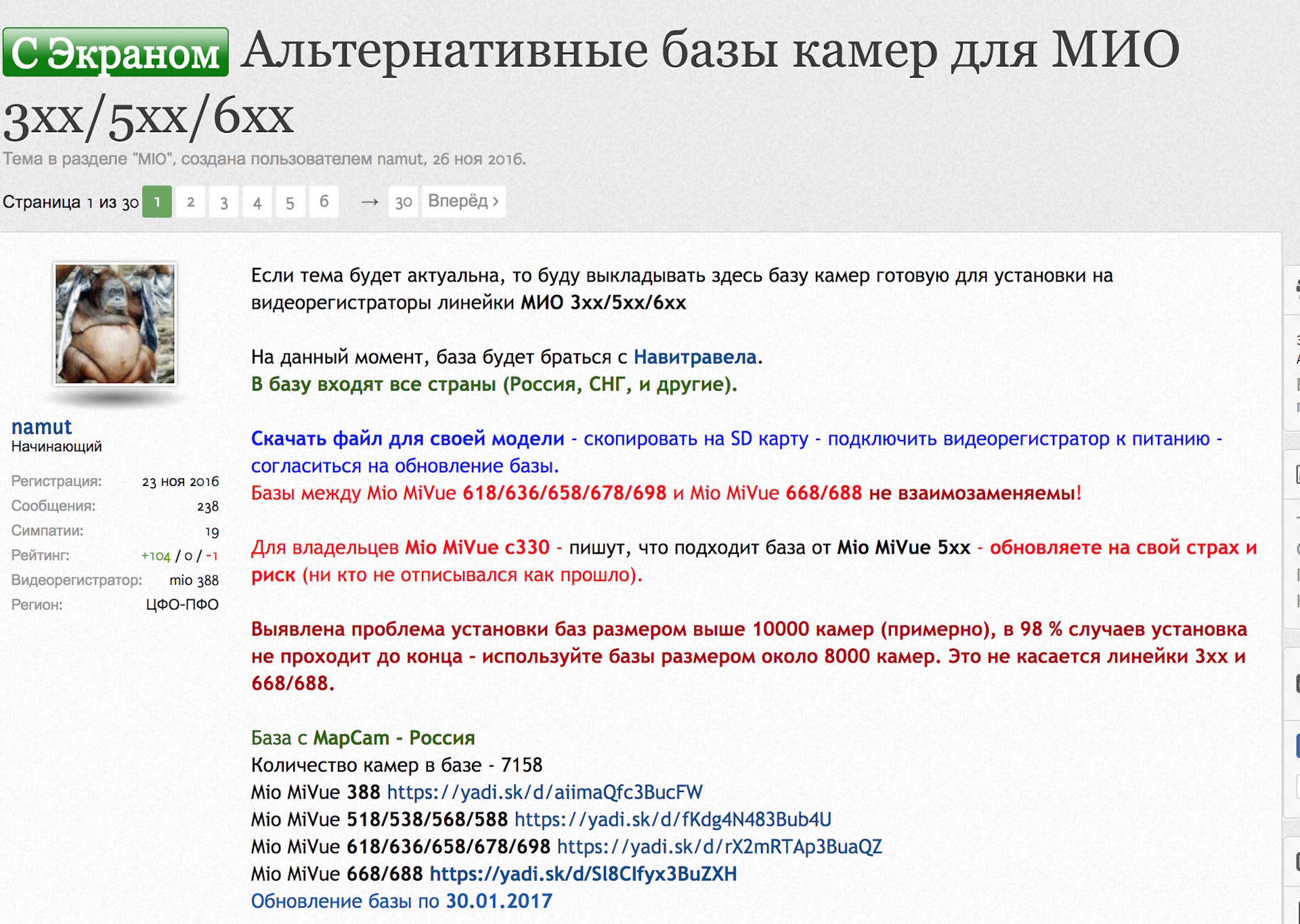1300x924 pixels.
Task: Click namut author link in thread subtitle
Action: point(399,159)
